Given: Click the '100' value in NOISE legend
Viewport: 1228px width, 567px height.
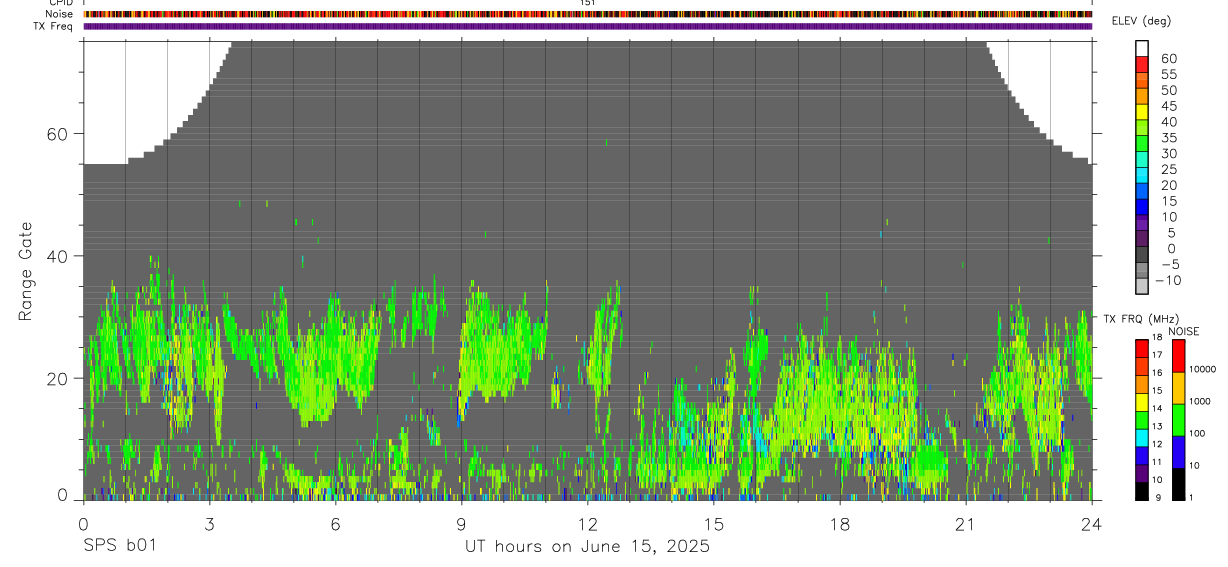Looking at the screenshot, I should (1199, 433).
